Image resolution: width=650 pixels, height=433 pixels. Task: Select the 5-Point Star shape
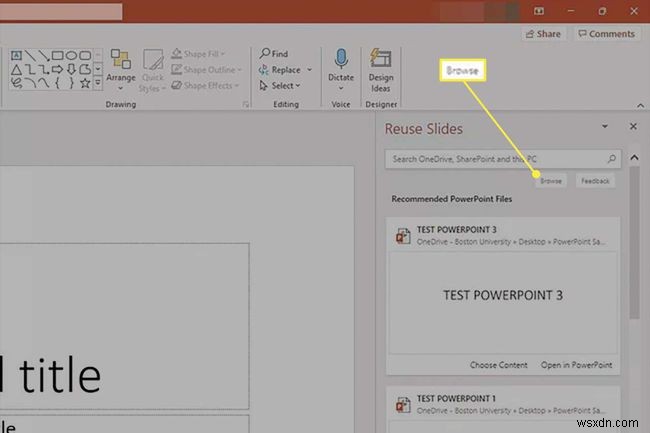pos(85,83)
